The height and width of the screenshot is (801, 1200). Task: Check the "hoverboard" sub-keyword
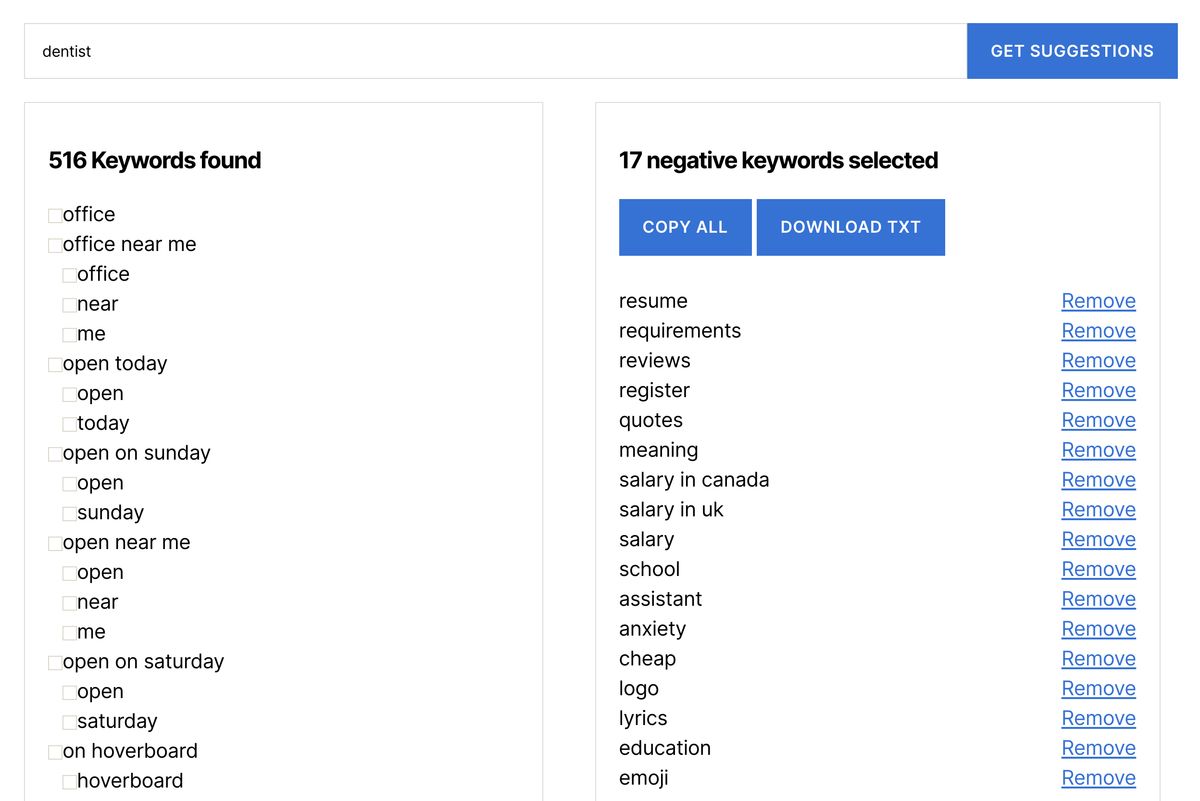(x=68, y=781)
